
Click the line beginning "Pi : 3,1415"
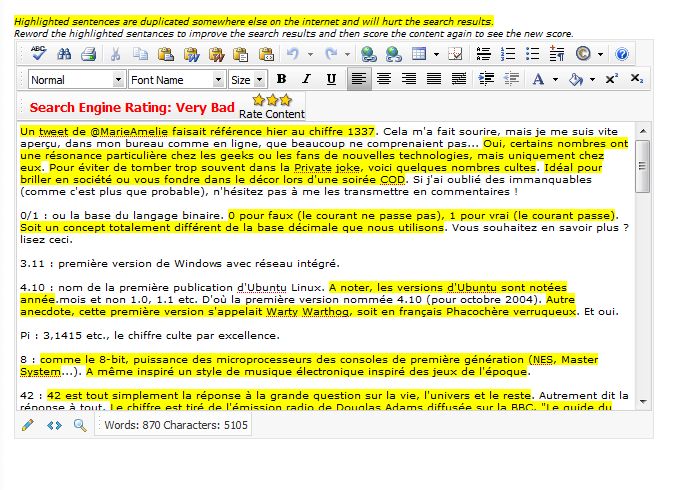pyautogui.click(x=150, y=336)
